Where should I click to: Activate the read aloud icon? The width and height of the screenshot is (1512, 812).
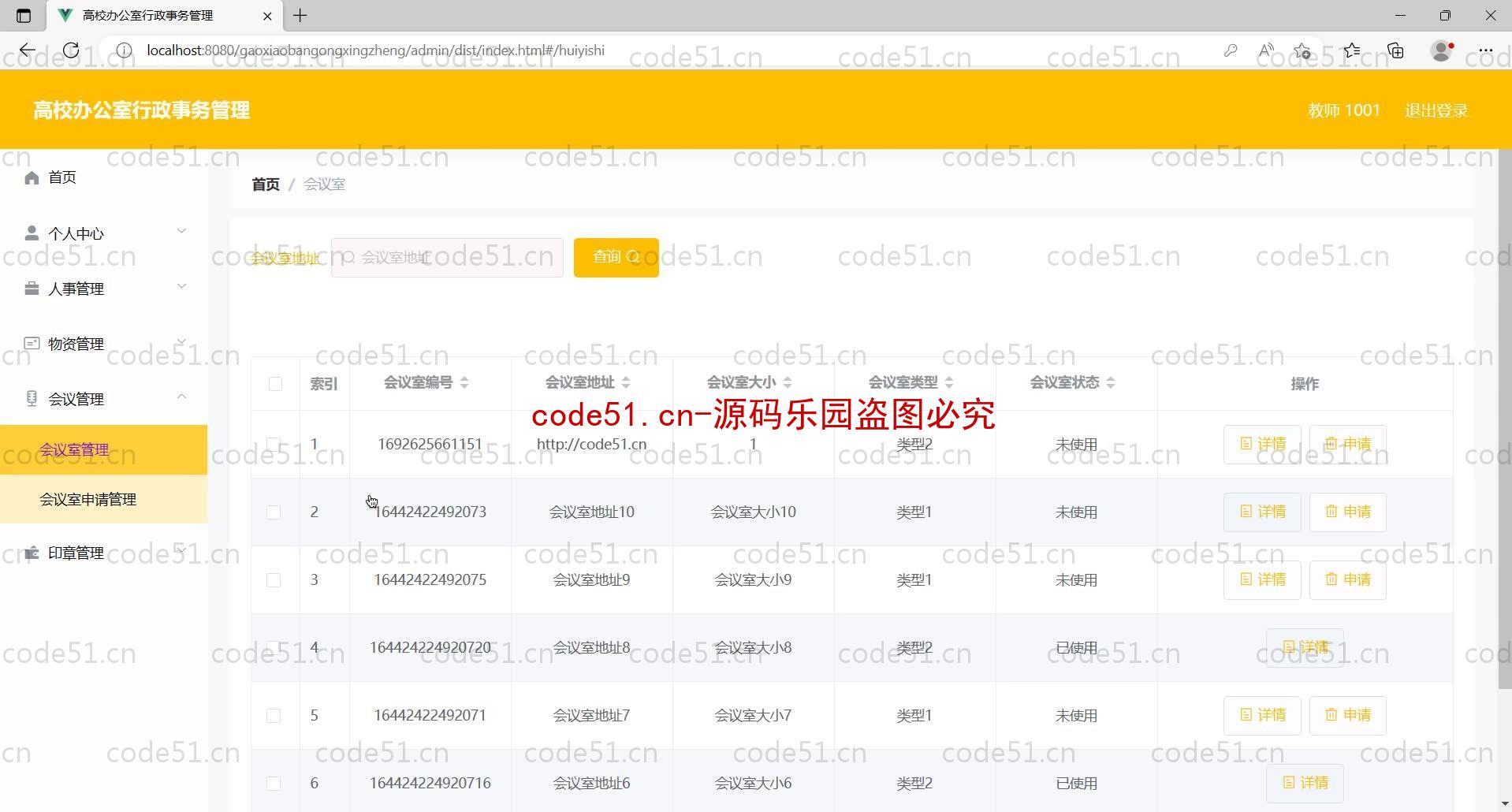pyautogui.click(x=1266, y=50)
